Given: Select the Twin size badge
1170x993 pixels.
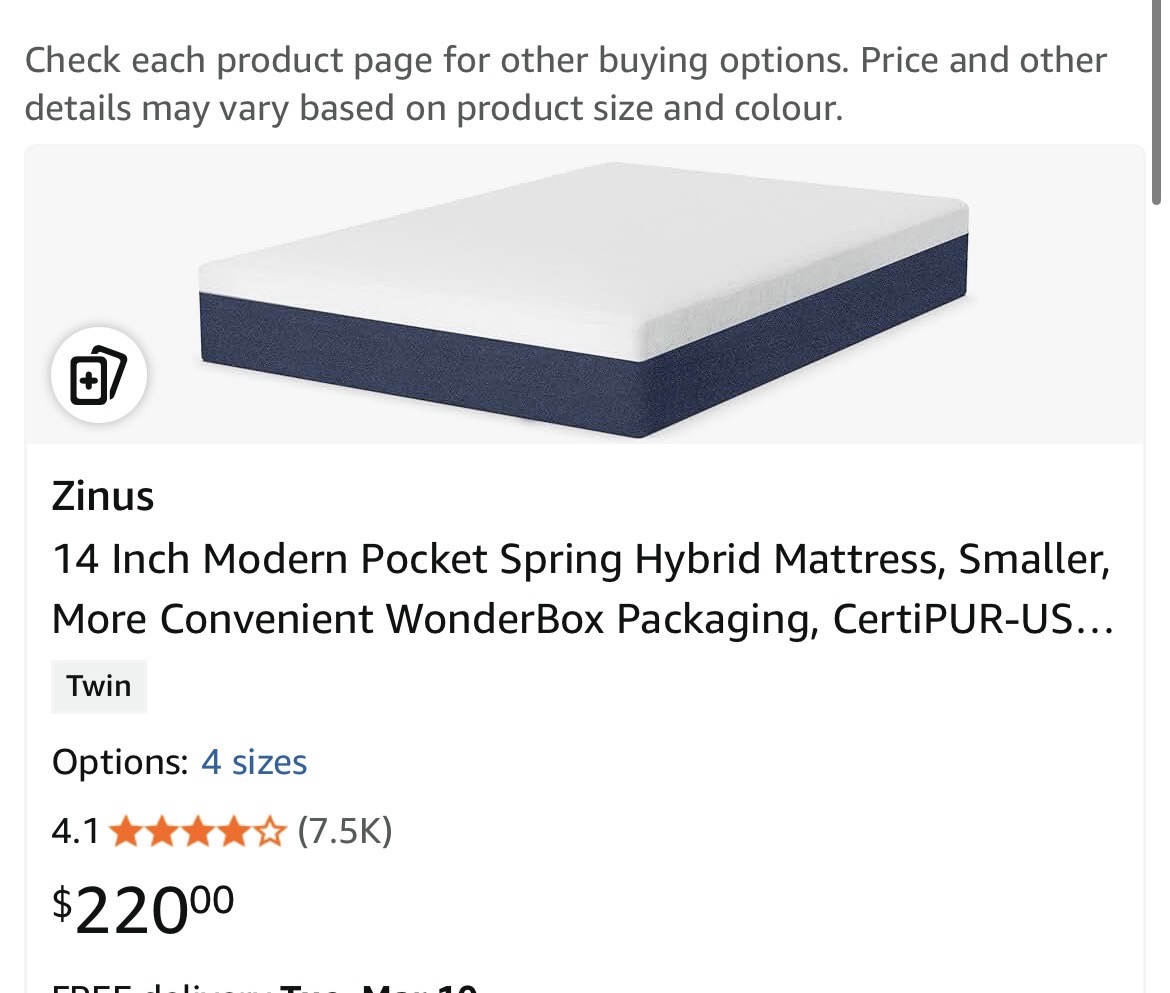Looking at the screenshot, I should click(x=99, y=686).
